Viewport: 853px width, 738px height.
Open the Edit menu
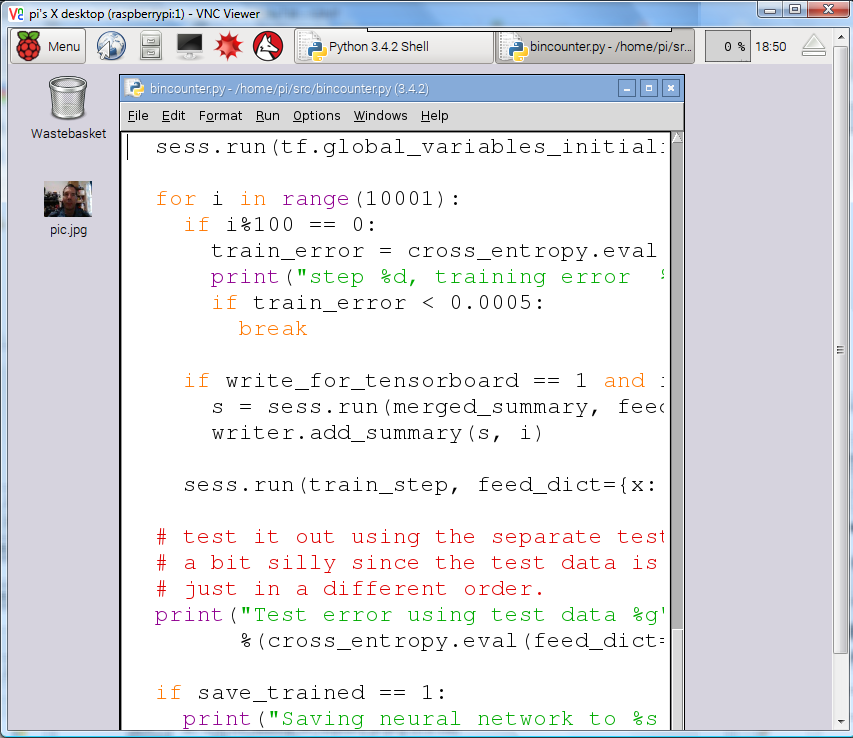173,115
